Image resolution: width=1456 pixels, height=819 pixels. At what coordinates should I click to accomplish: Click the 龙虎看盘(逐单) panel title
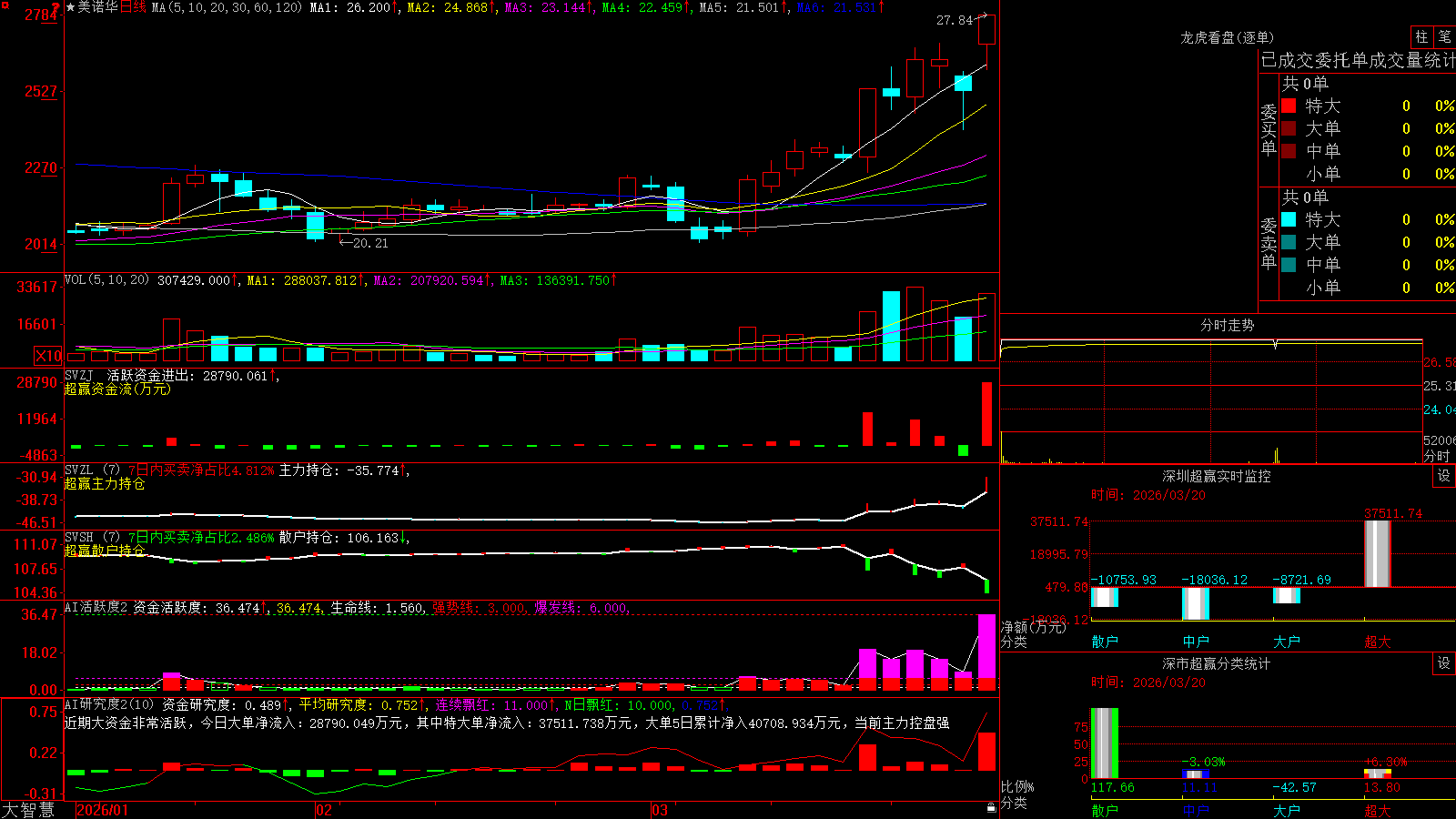pos(1227,37)
